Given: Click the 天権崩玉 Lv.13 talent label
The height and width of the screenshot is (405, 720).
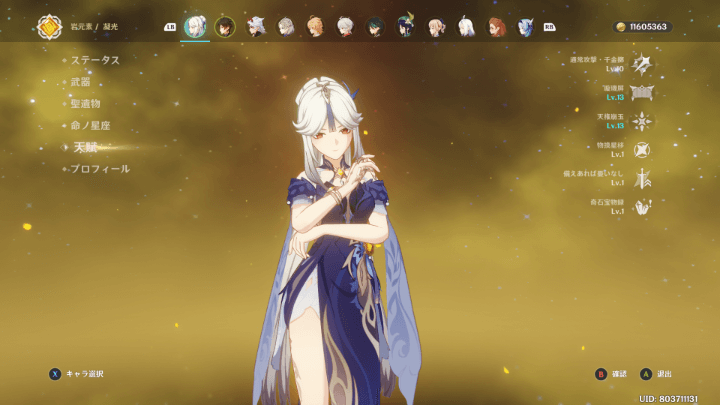Looking at the screenshot, I should pyautogui.click(x=611, y=121).
